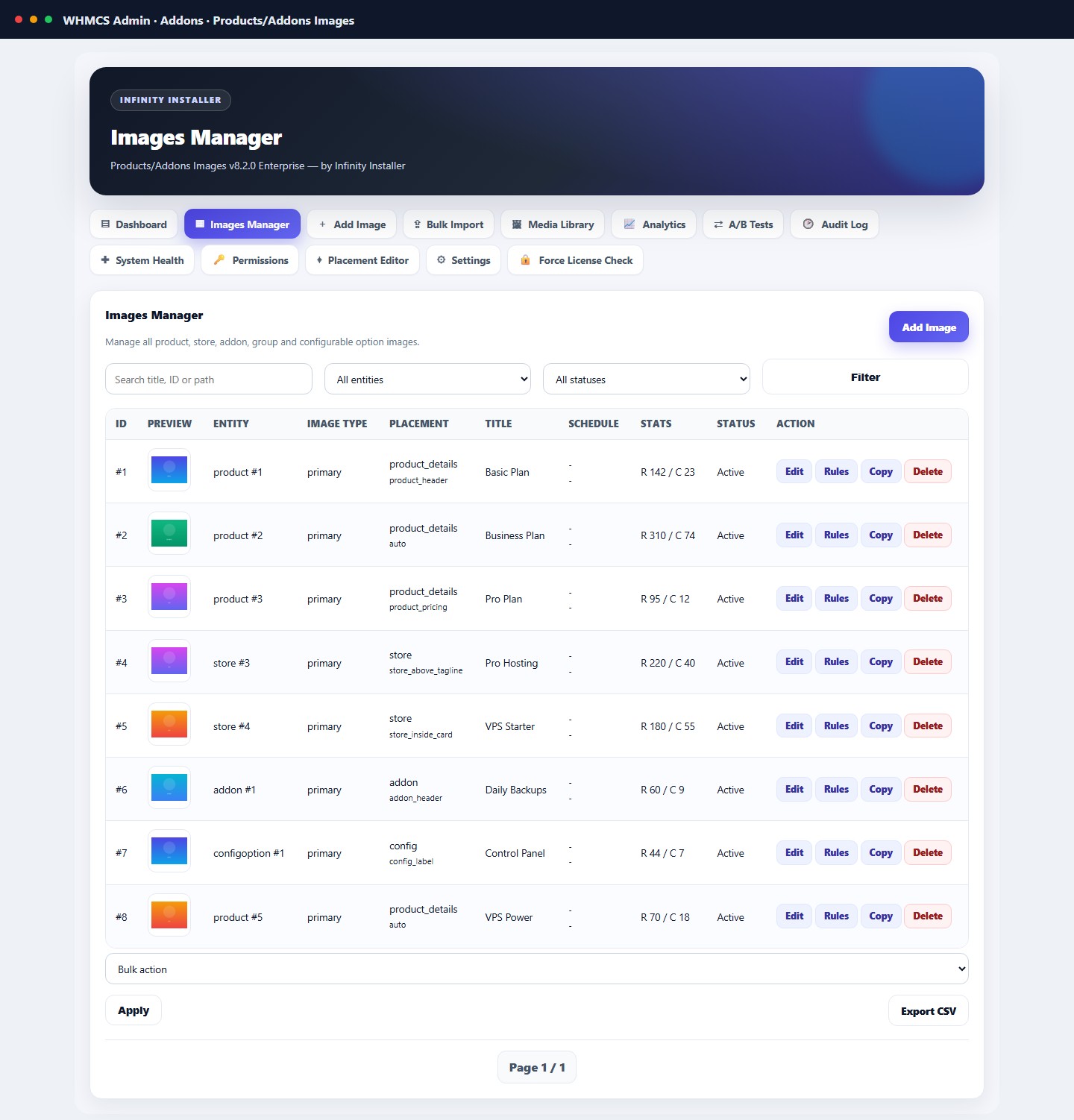The width and height of the screenshot is (1074, 1120).
Task: Edit the VPS Starter image
Action: [794, 726]
